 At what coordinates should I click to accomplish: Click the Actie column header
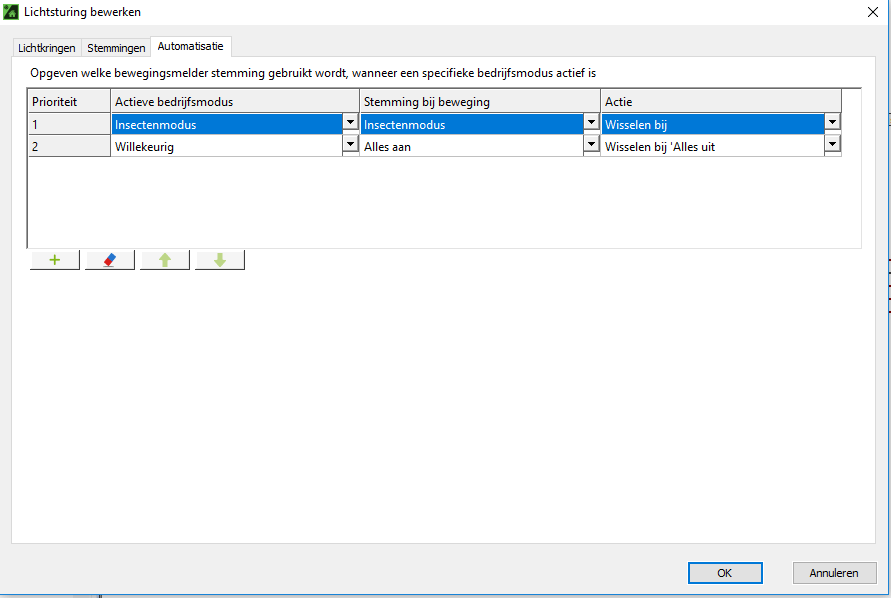pyautogui.click(x=720, y=101)
